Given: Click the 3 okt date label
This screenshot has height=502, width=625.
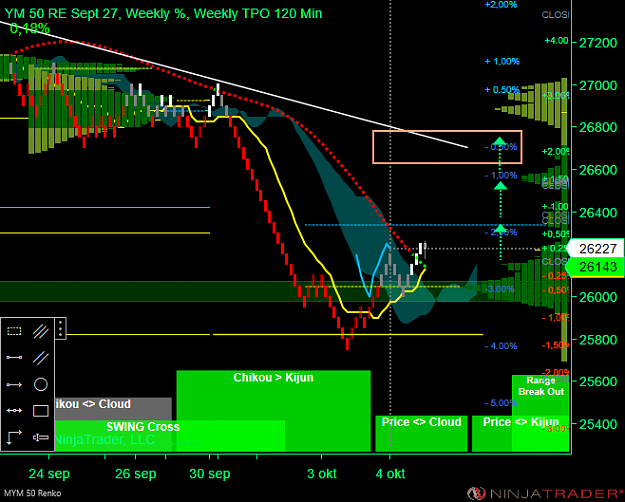Looking at the screenshot, I should (x=322, y=474).
